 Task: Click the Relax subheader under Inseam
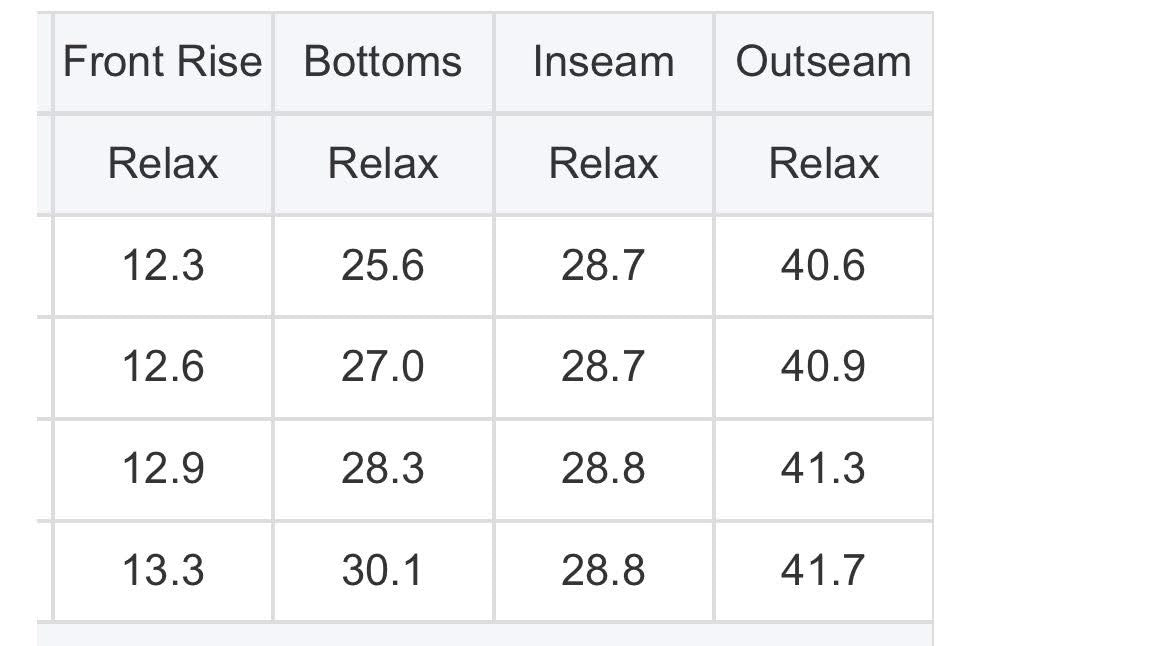[603, 164]
